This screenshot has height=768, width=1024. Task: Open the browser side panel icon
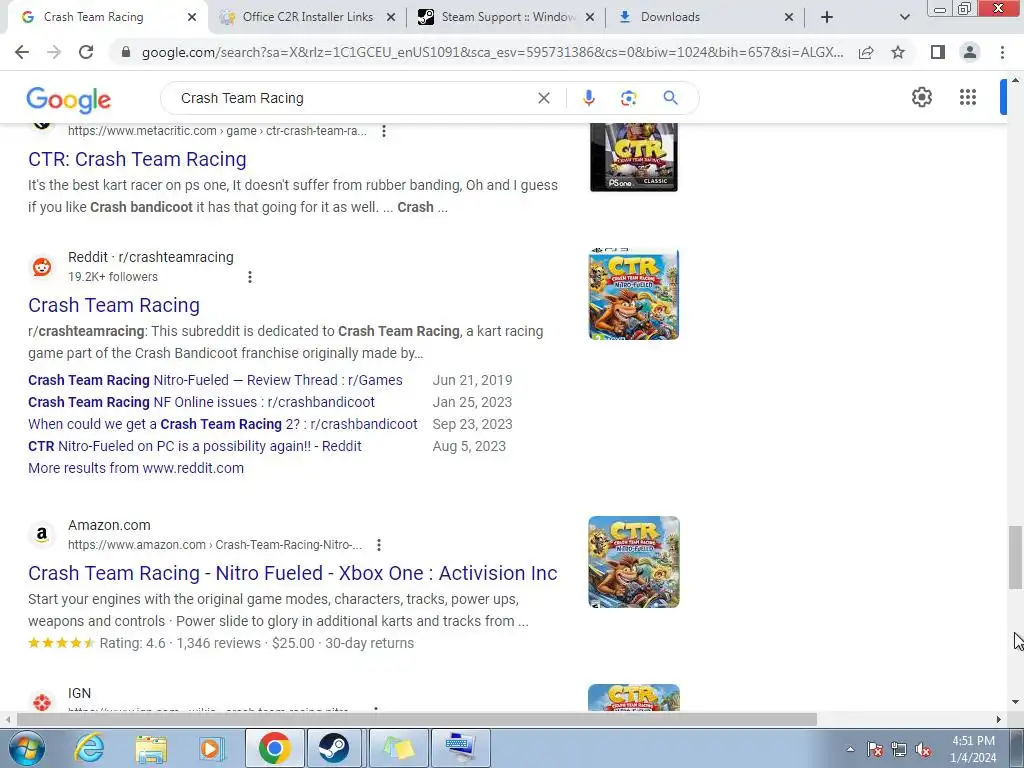[x=938, y=52]
